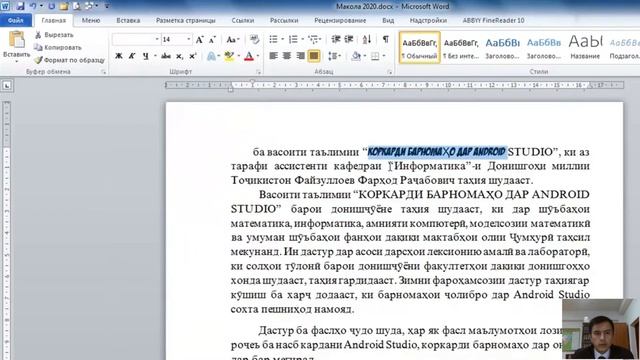Switch to the Вид tab
This screenshot has height=360, width=640.
tap(388, 20)
